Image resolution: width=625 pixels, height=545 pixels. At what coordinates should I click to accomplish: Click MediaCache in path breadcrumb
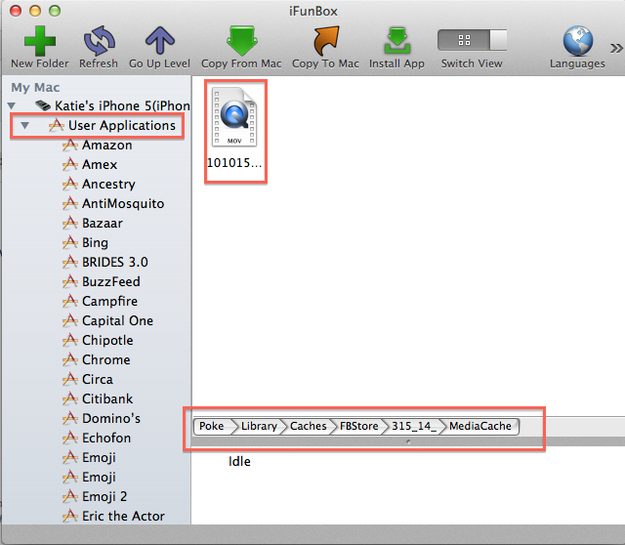tap(480, 426)
